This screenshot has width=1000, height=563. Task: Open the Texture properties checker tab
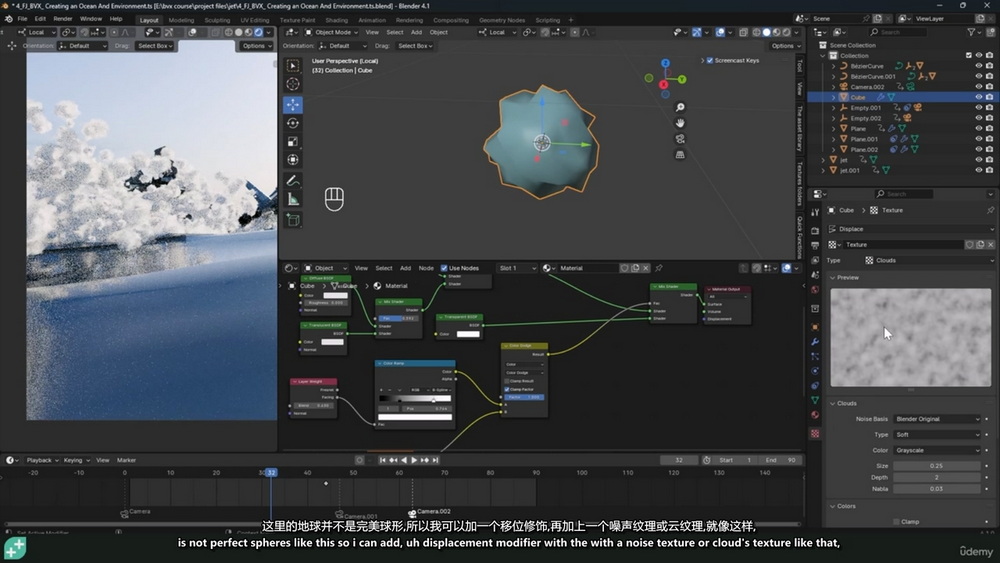click(x=815, y=434)
